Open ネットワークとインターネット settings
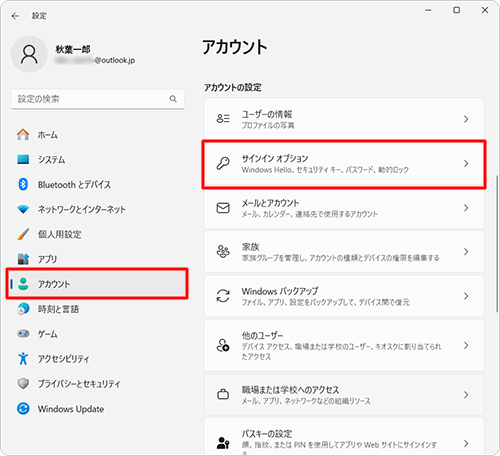 point(97,209)
